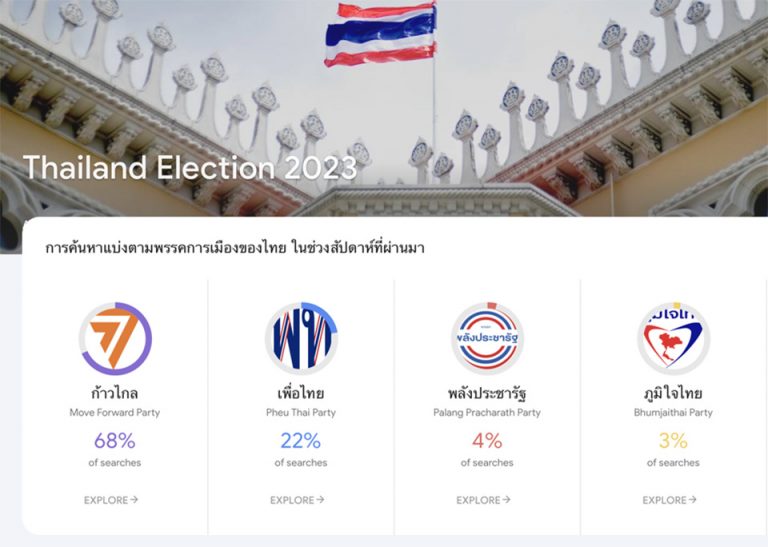
Task: Select the ก้าวไกล party name
Action: 115,393
